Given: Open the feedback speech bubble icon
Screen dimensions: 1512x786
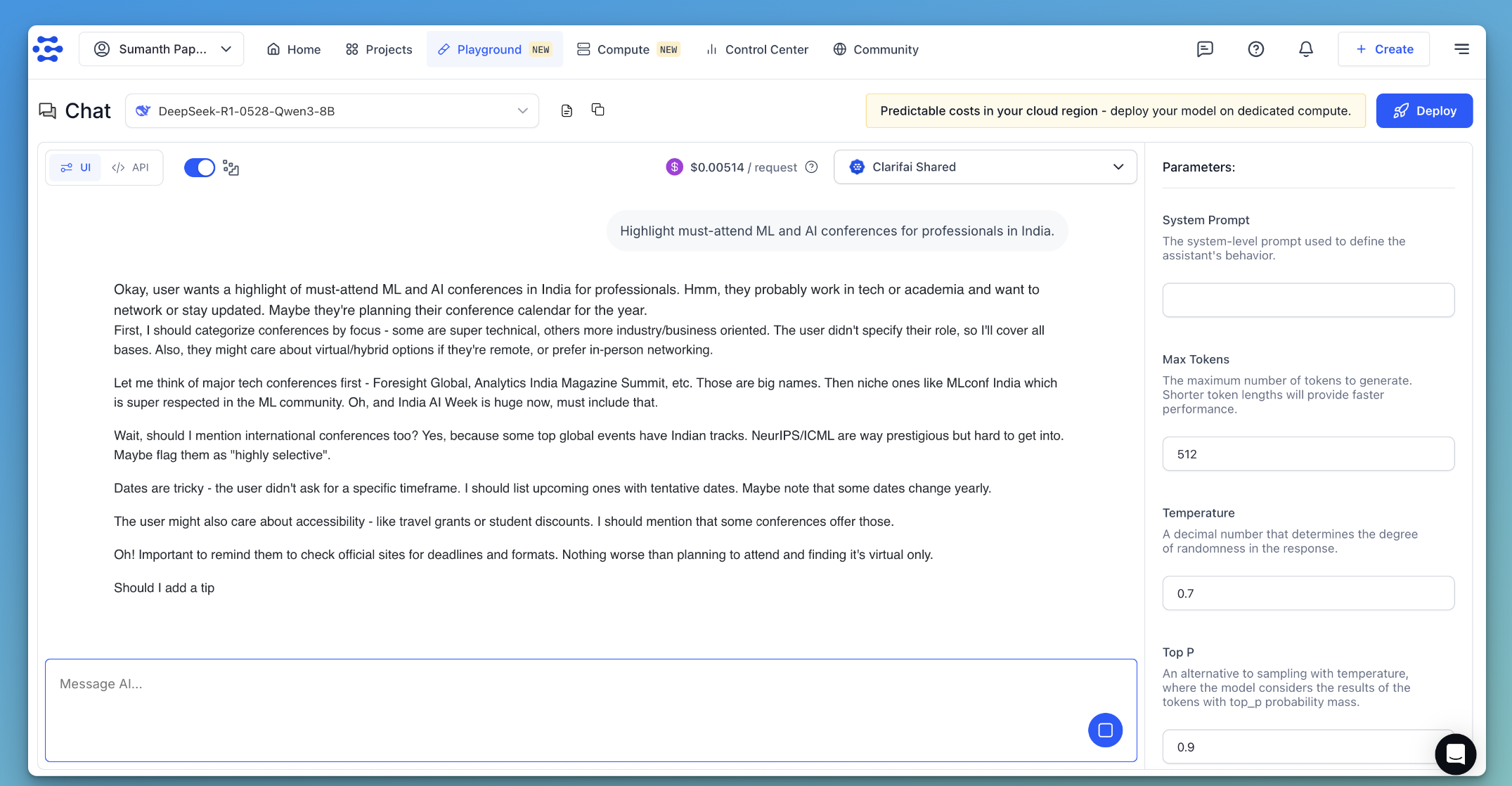Looking at the screenshot, I should coord(1206,49).
